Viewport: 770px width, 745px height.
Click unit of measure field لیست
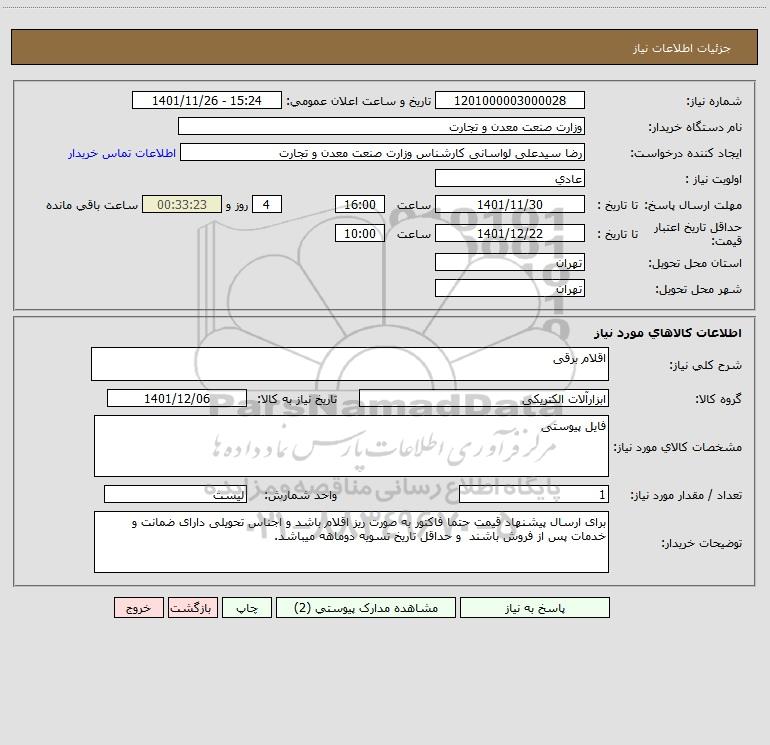click(175, 495)
